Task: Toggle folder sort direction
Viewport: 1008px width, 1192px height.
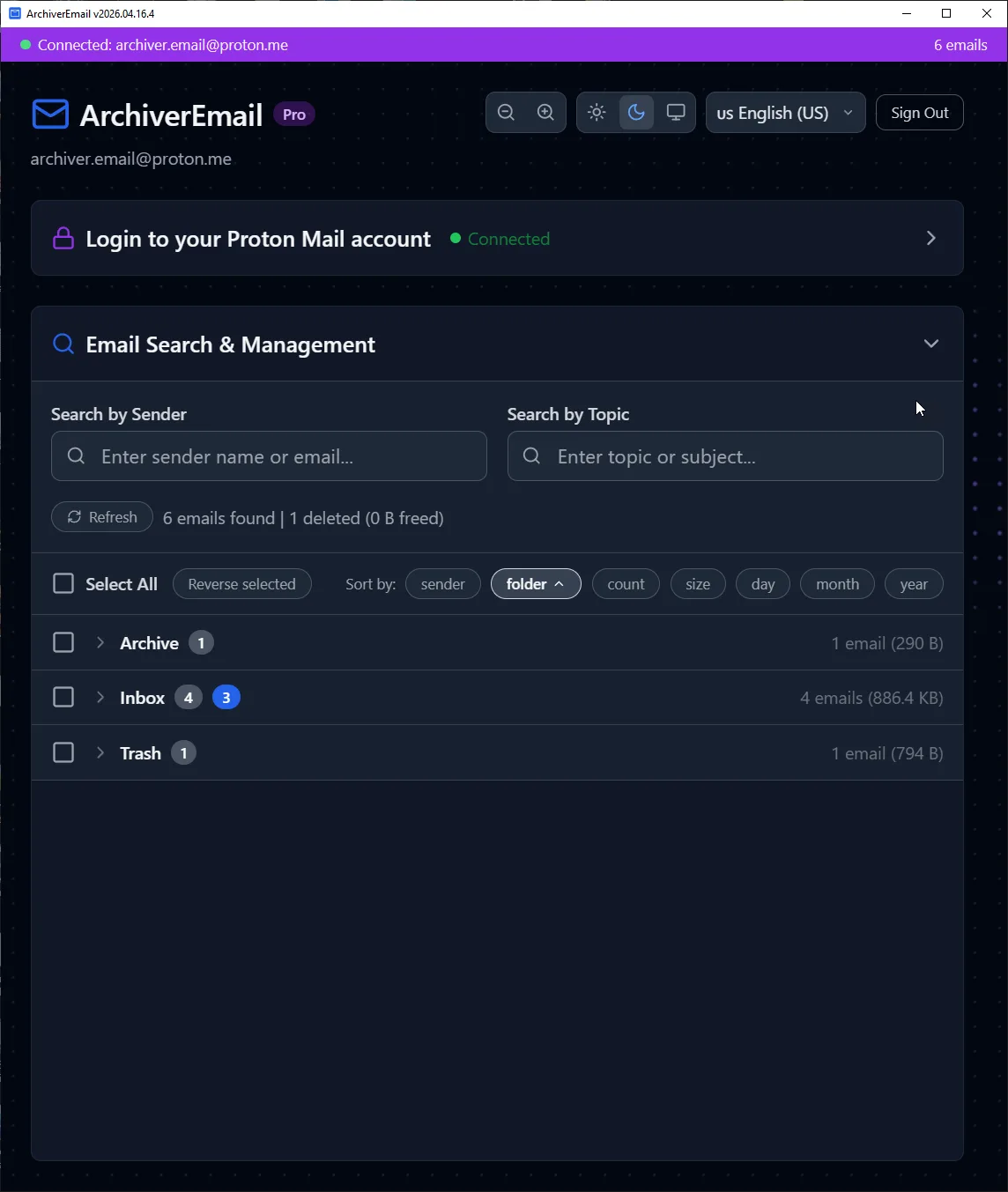Action: coord(536,584)
